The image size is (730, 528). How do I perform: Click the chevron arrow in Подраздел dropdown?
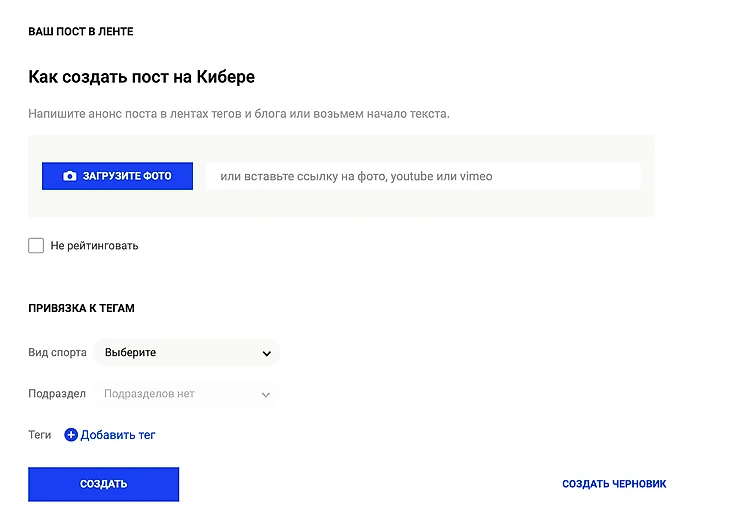266,395
